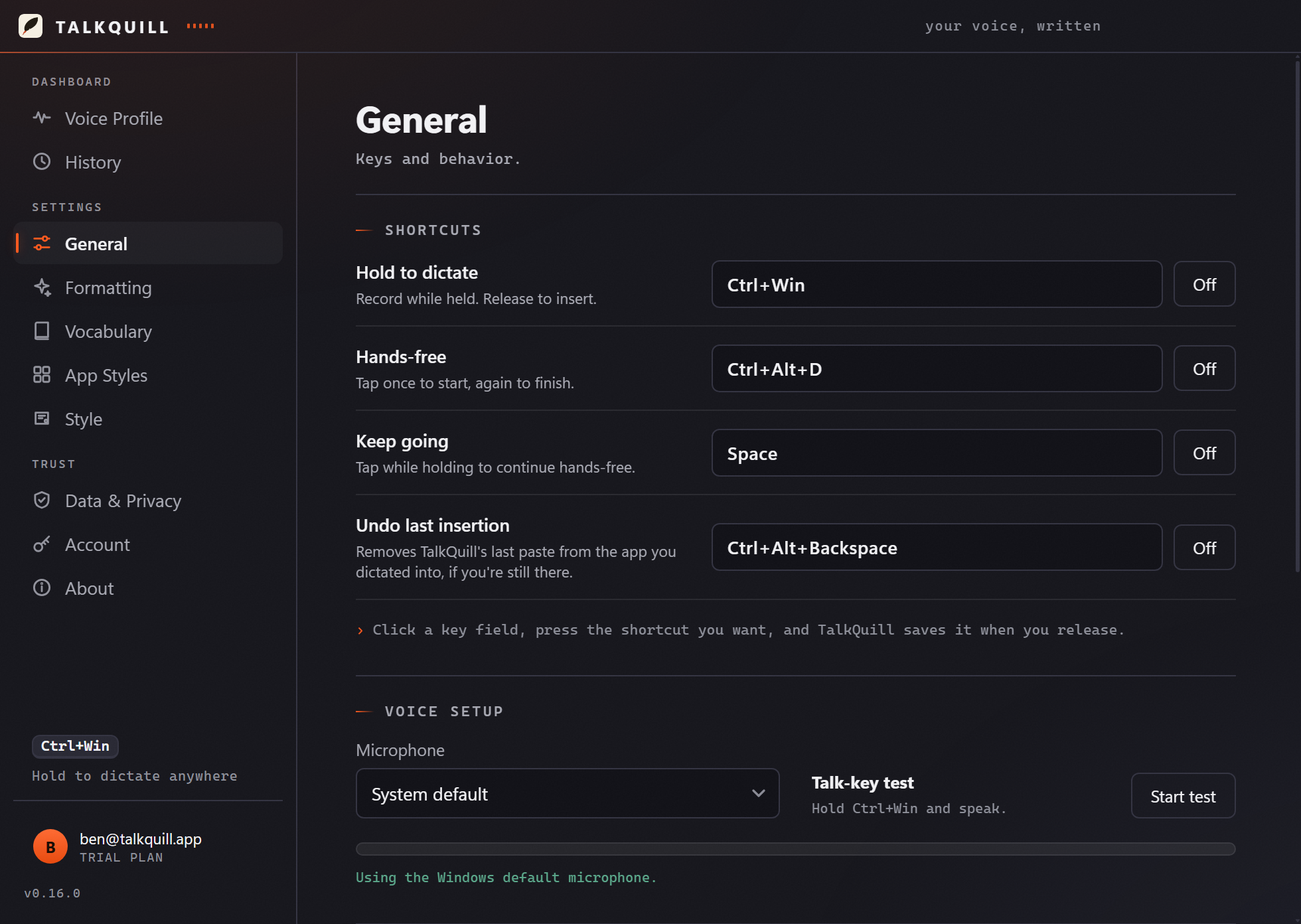The height and width of the screenshot is (924, 1301).
Task: Click the TalkQuill feather logo icon
Action: pyautogui.click(x=31, y=26)
